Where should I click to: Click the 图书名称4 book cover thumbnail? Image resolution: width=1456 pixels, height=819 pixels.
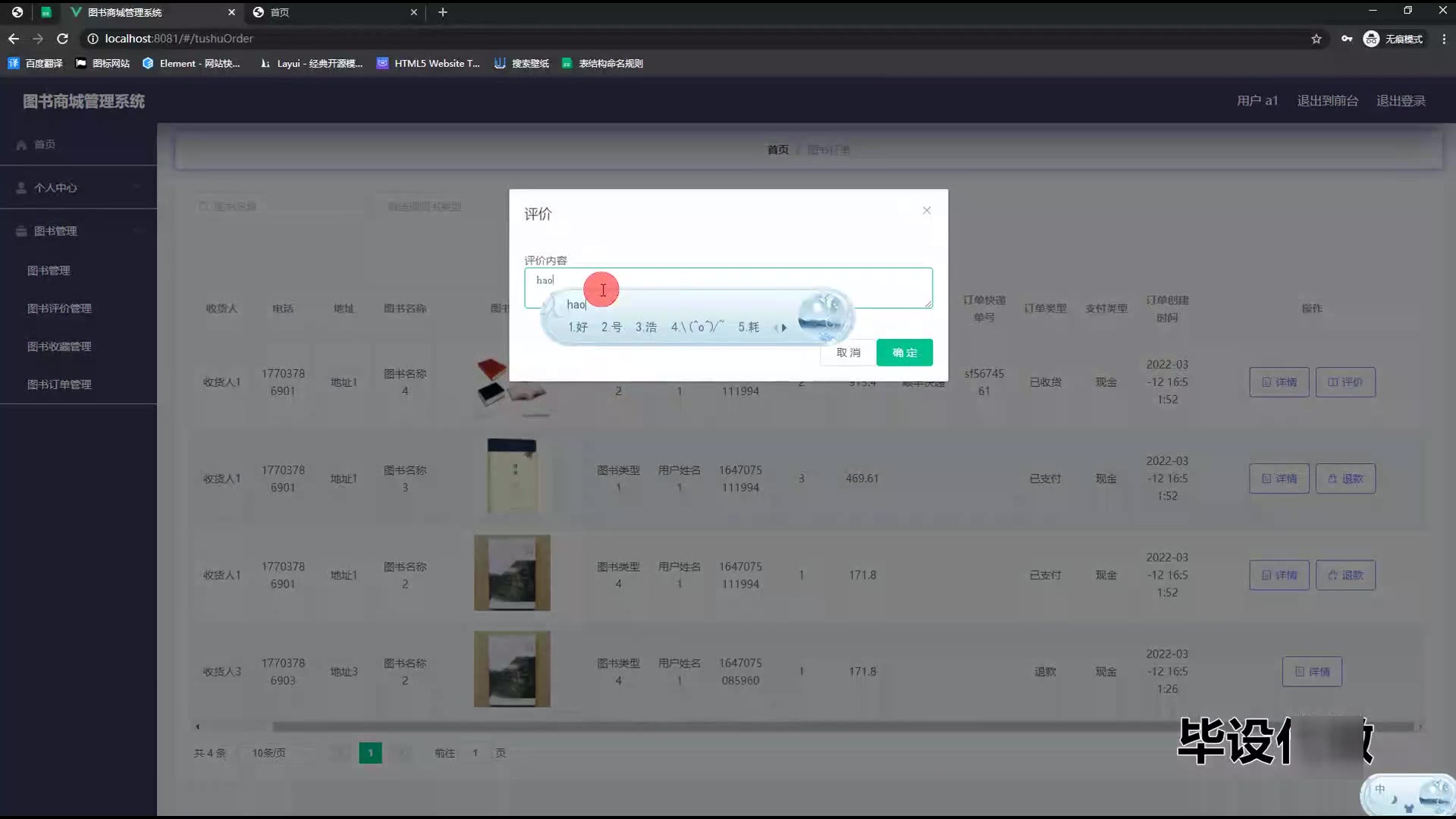point(512,388)
